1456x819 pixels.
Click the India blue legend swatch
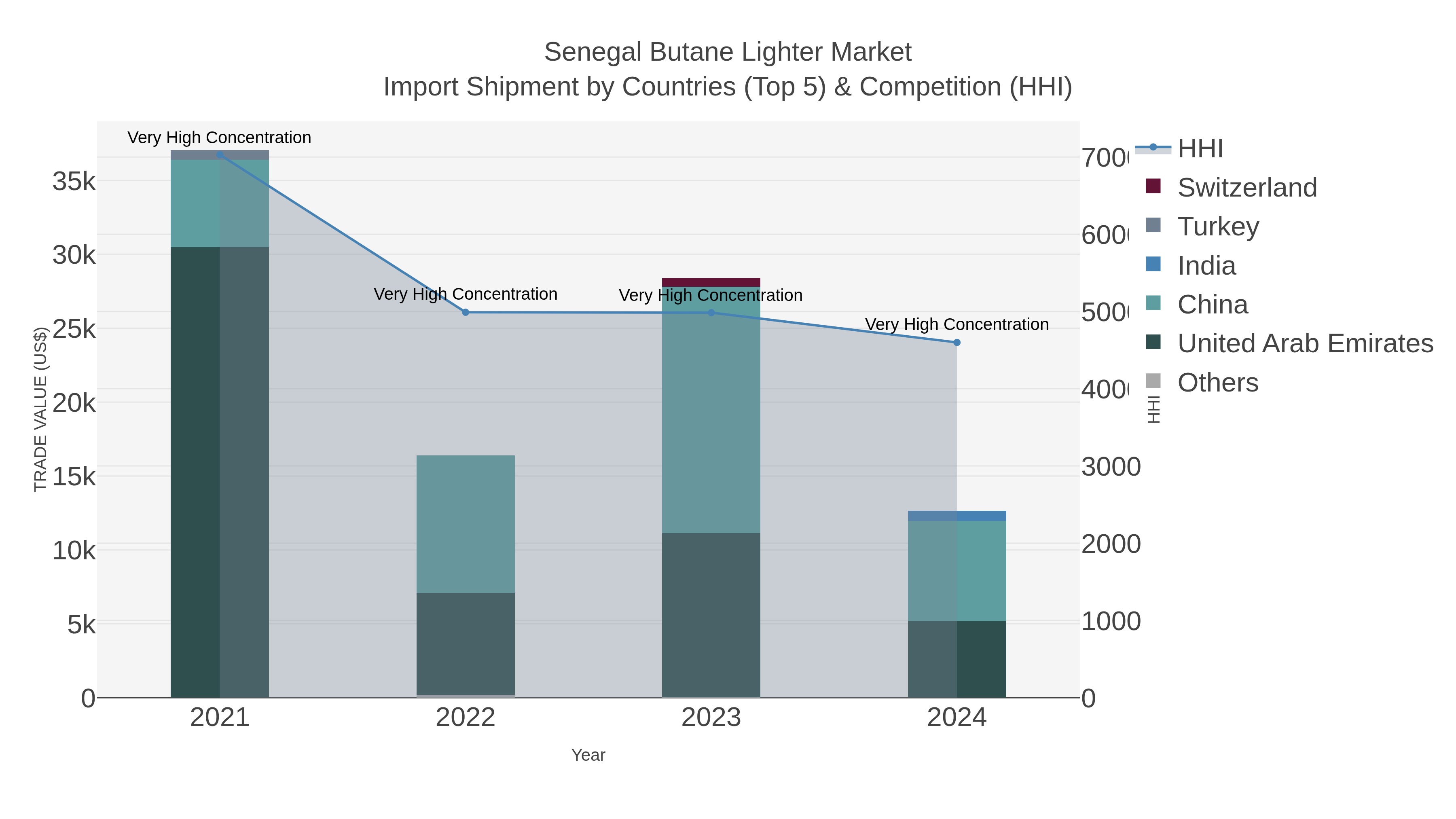(1153, 264)
